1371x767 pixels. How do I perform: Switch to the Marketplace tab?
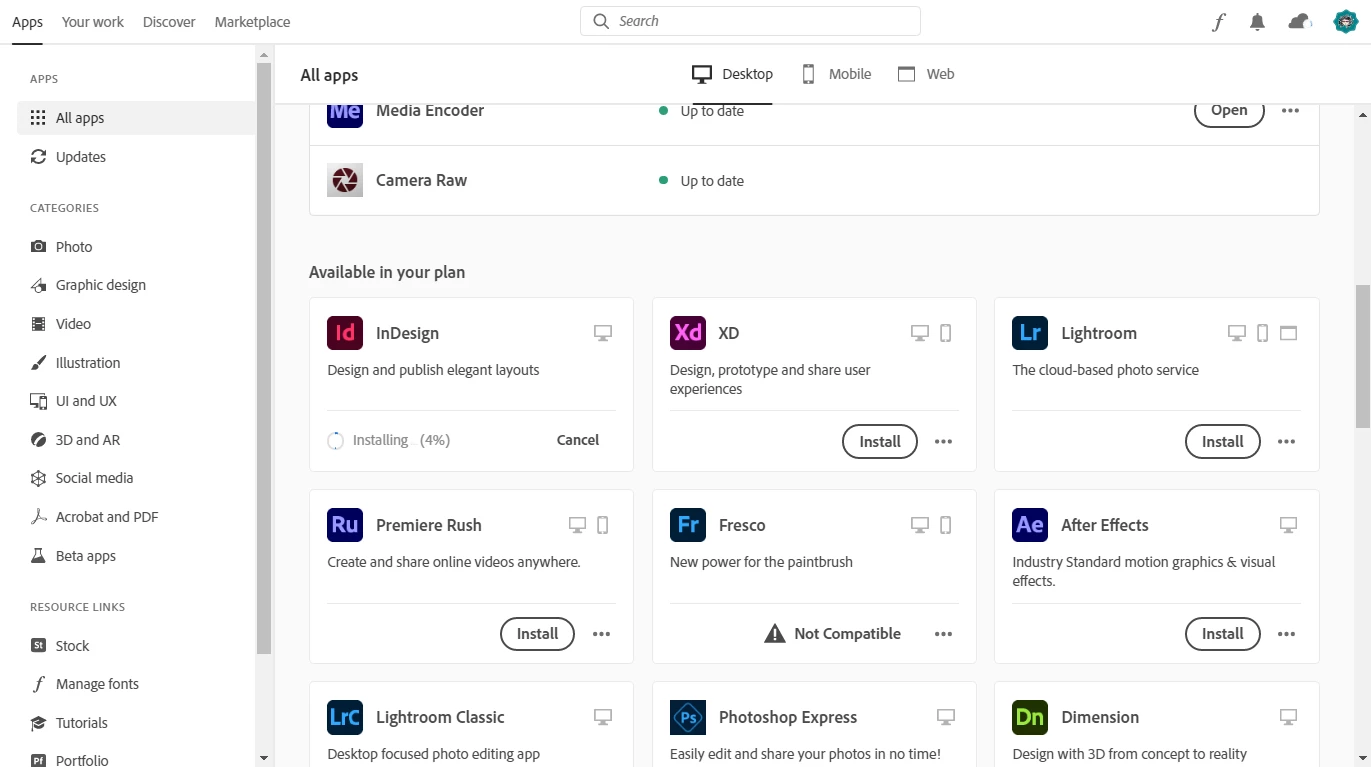coord(252,22)
